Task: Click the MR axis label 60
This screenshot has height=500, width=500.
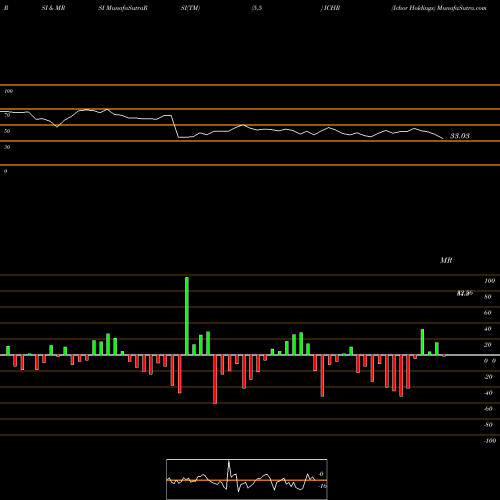Action: point(487,313)
